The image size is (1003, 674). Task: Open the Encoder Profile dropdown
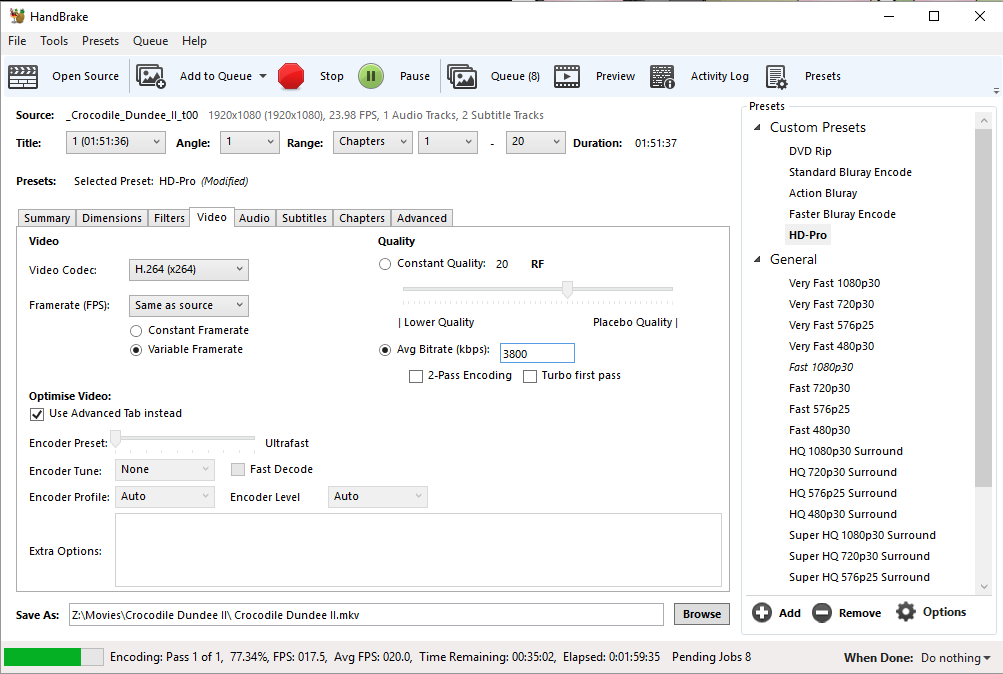(x=165, y=497)
